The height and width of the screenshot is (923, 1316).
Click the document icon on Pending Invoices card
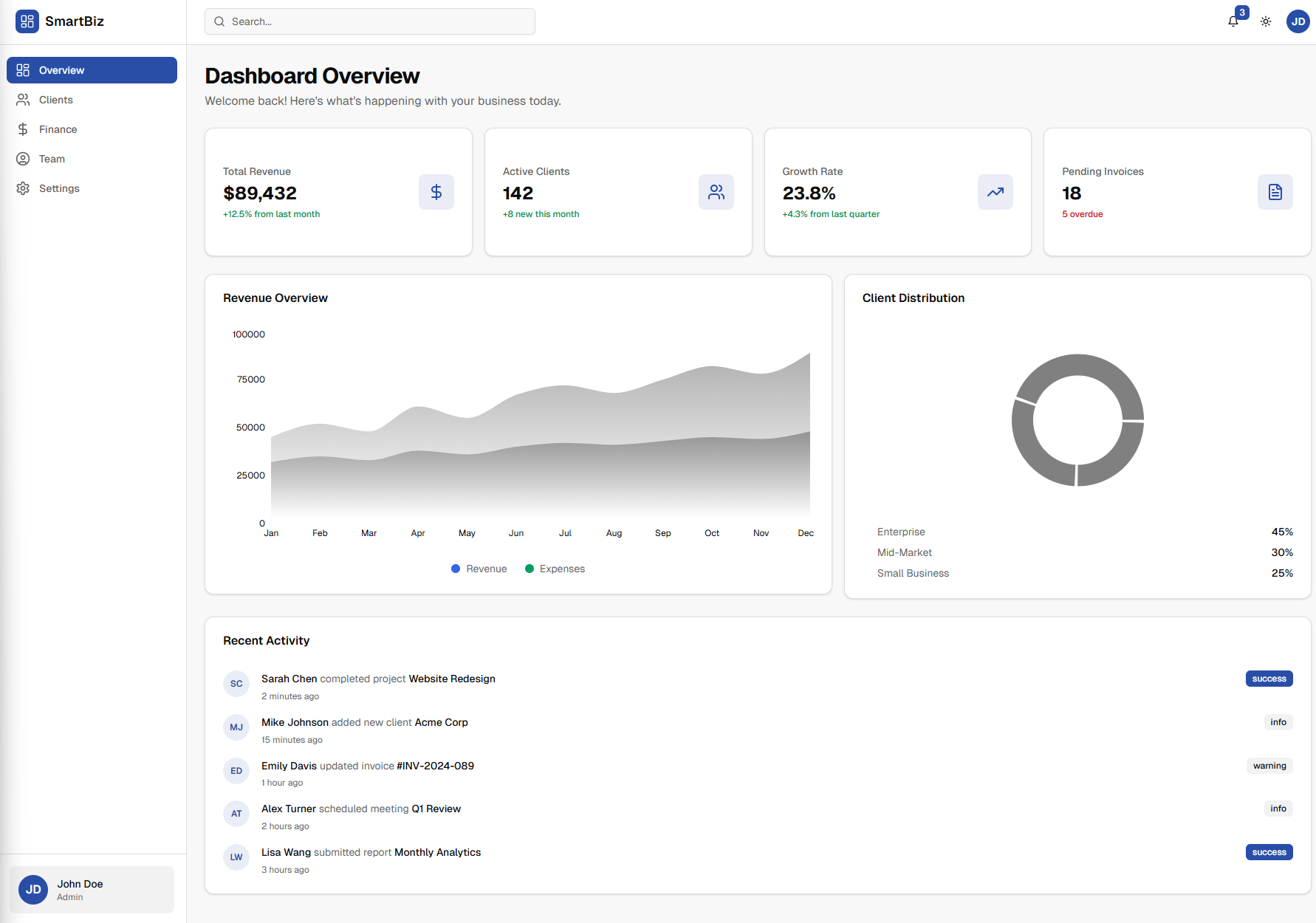click(1275, 192)
